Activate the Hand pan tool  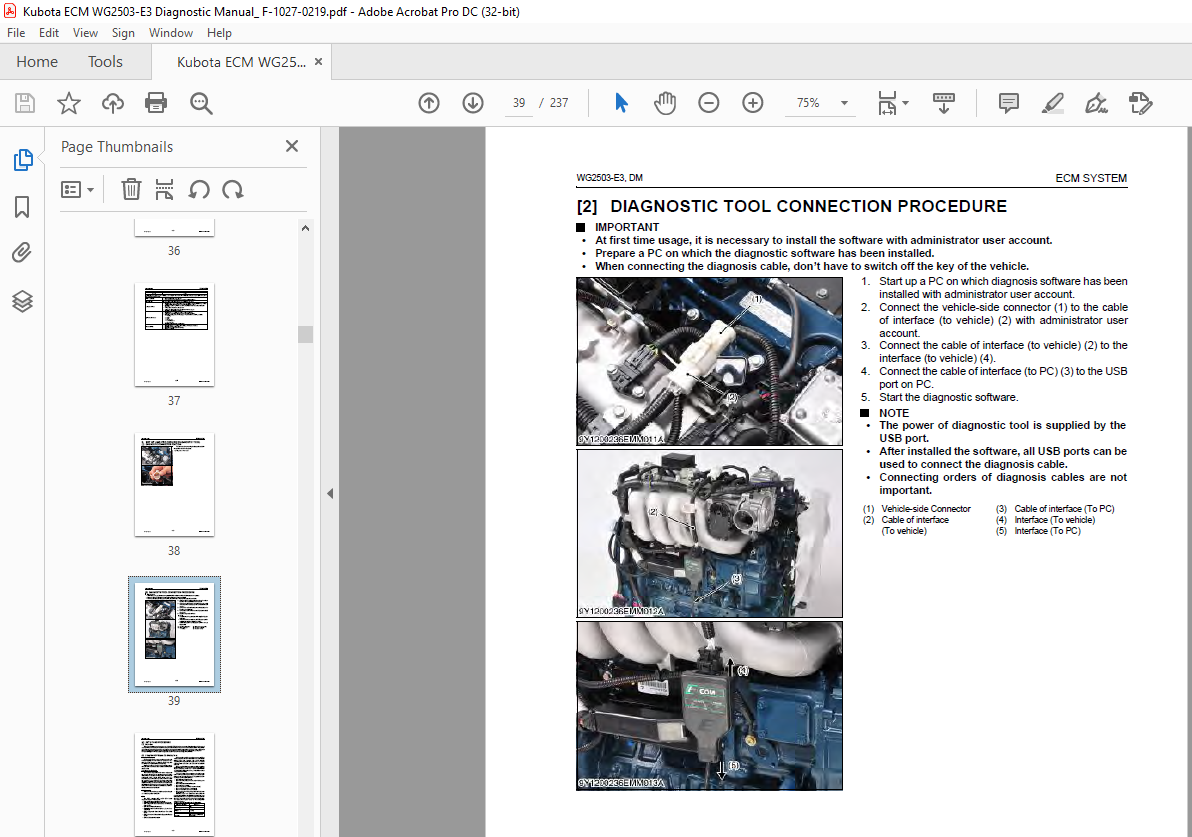click(665, 103)
